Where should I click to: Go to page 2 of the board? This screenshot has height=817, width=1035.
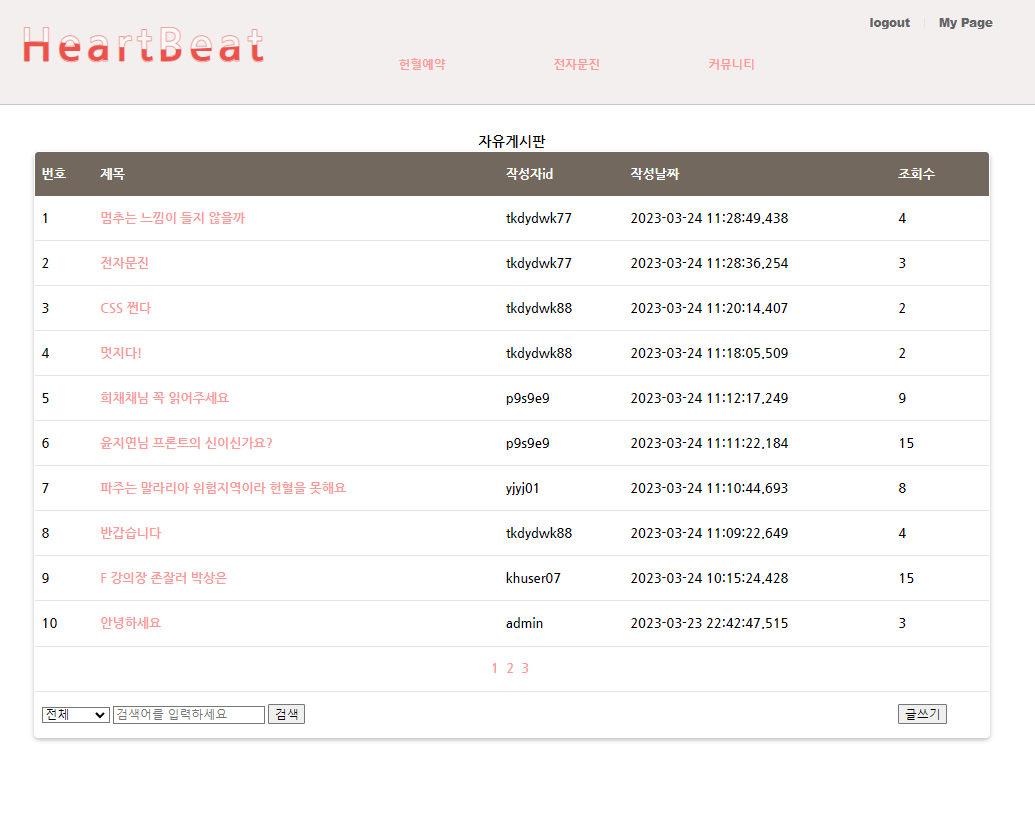click(512, 667)
